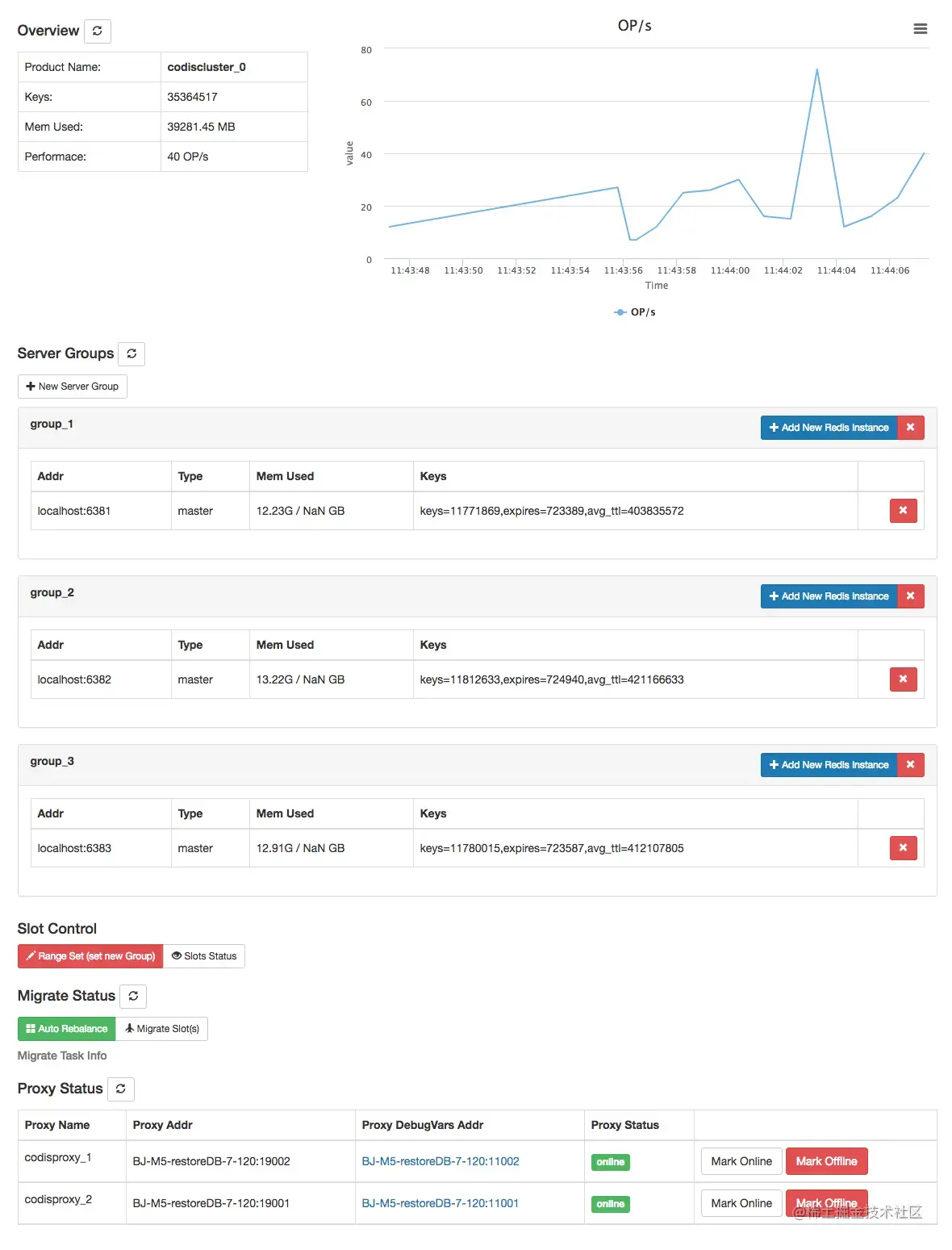Open the BJ-M5-restoreDB-7-120:11002 DebugVars link

[441, 1160]
